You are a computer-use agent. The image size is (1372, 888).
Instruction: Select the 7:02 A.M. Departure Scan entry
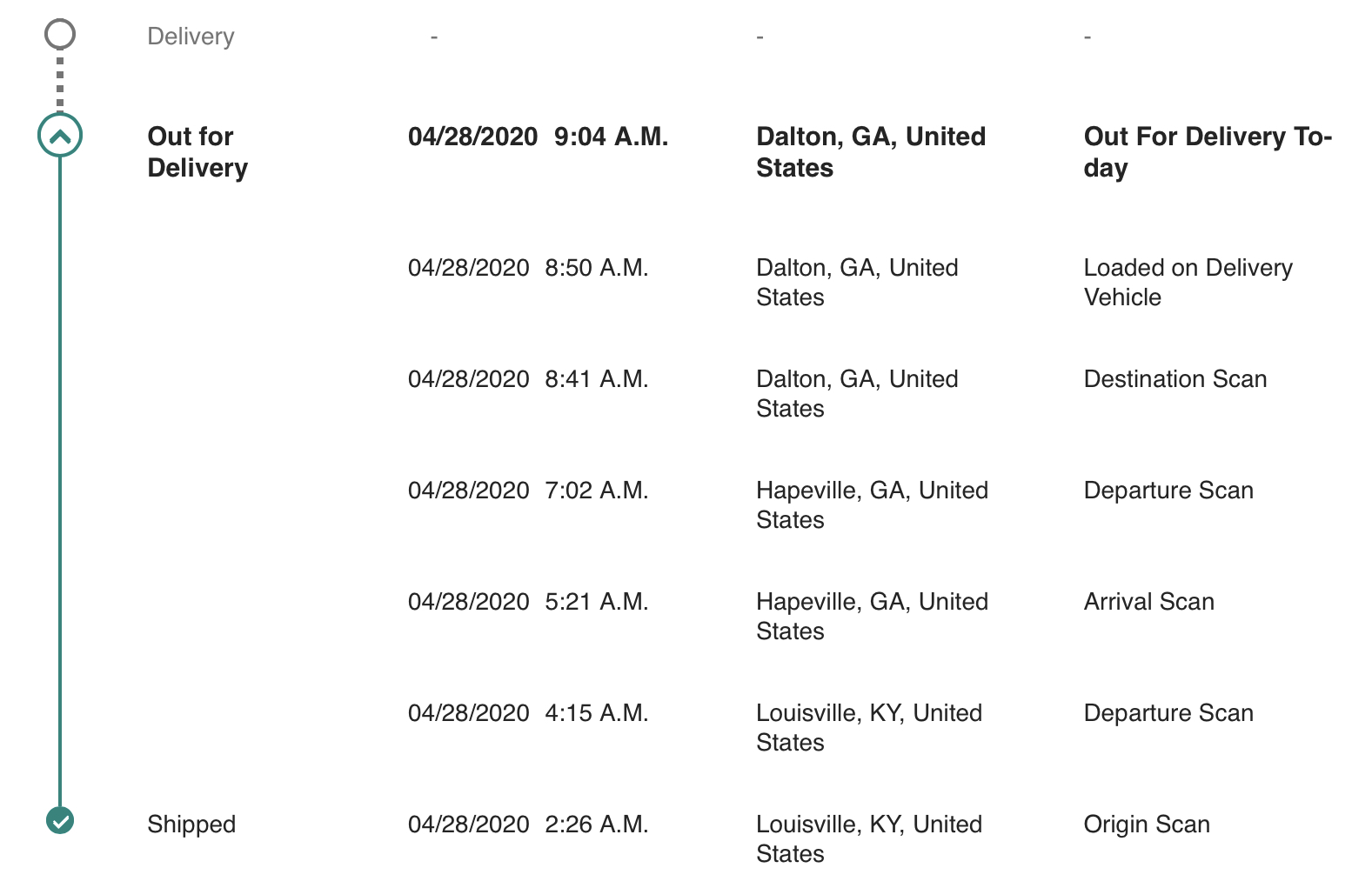[x=1168, y=491]
